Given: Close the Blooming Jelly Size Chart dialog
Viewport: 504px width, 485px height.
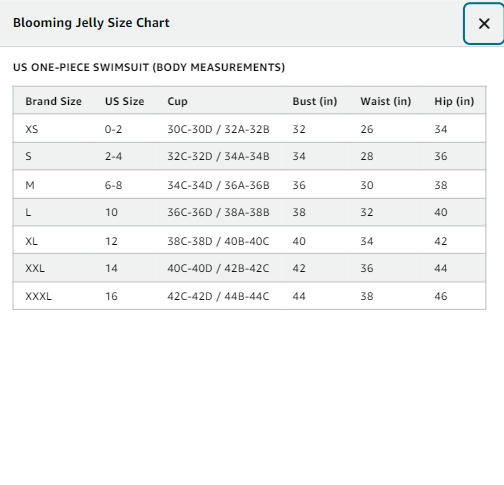Looking at the screenshot, I should pyautogui.click(x=484, y=24).
